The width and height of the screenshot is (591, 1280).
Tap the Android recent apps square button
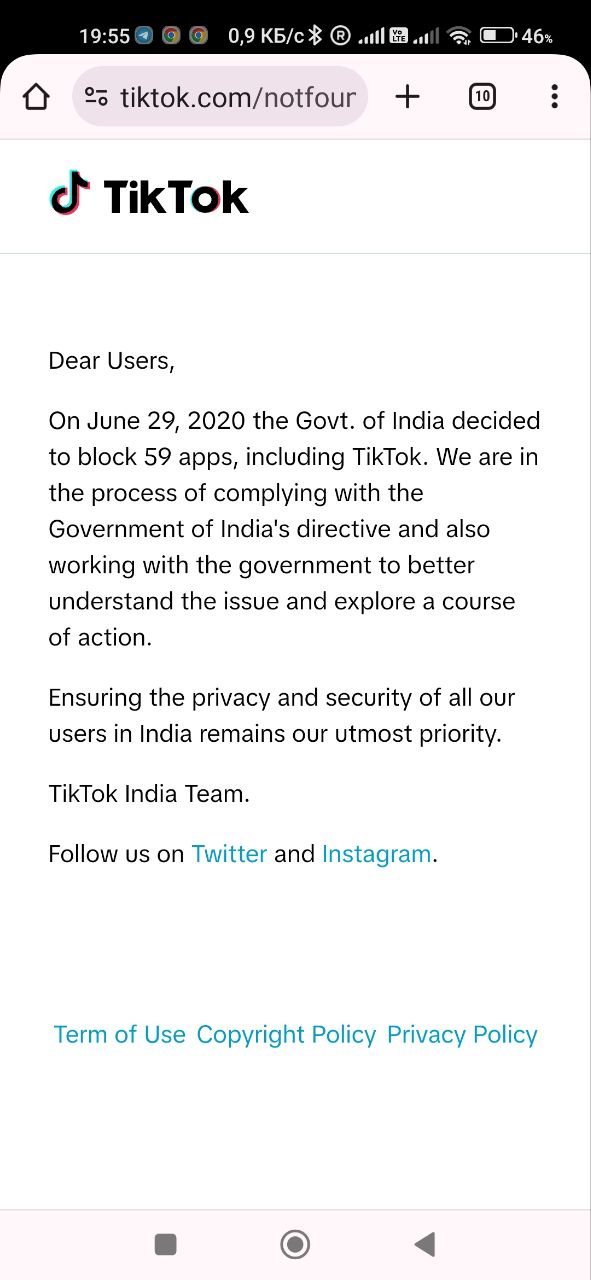(166, 1244)
